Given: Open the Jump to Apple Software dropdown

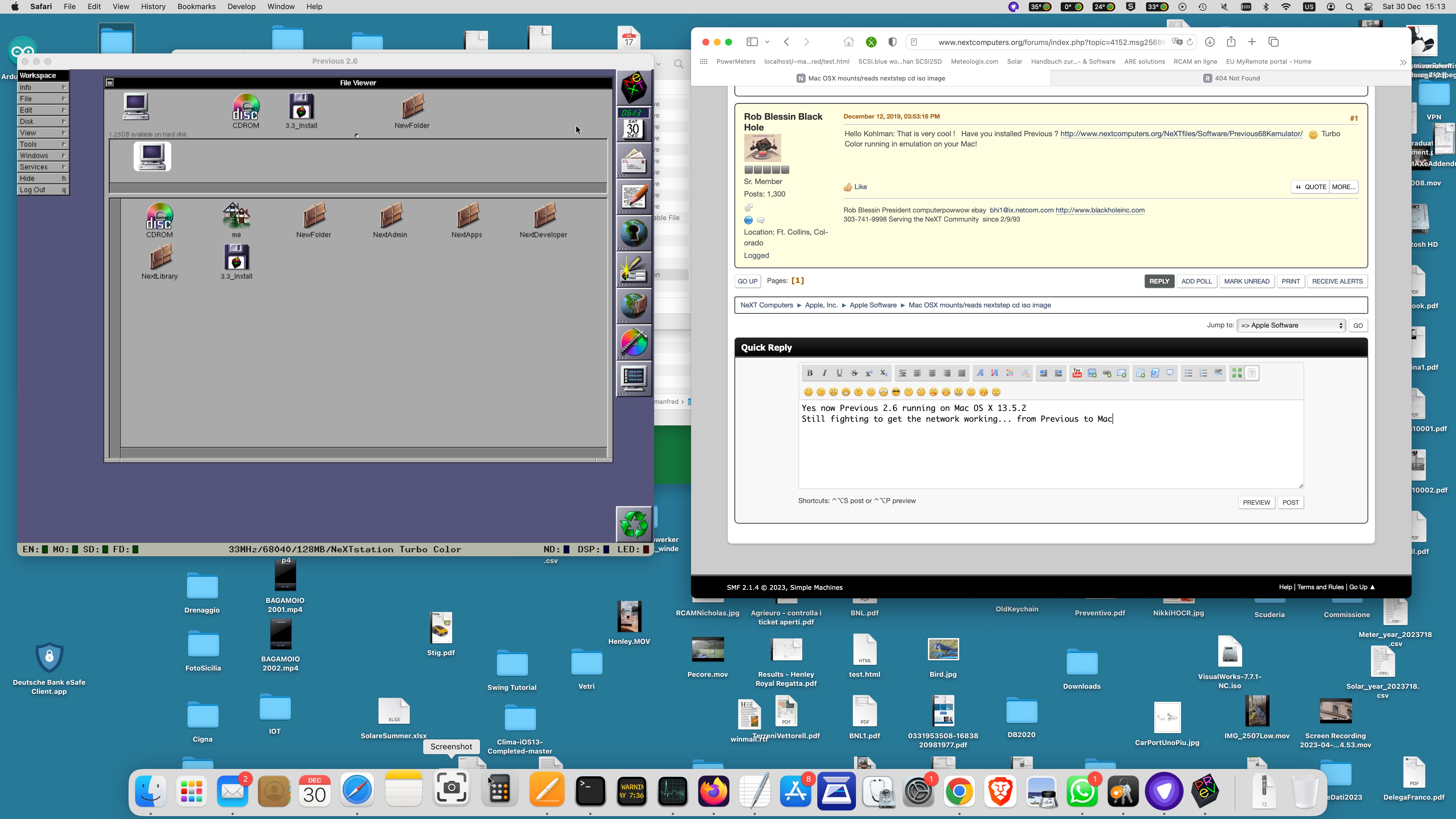Looking at the screenshot, I should point(1290,326).
